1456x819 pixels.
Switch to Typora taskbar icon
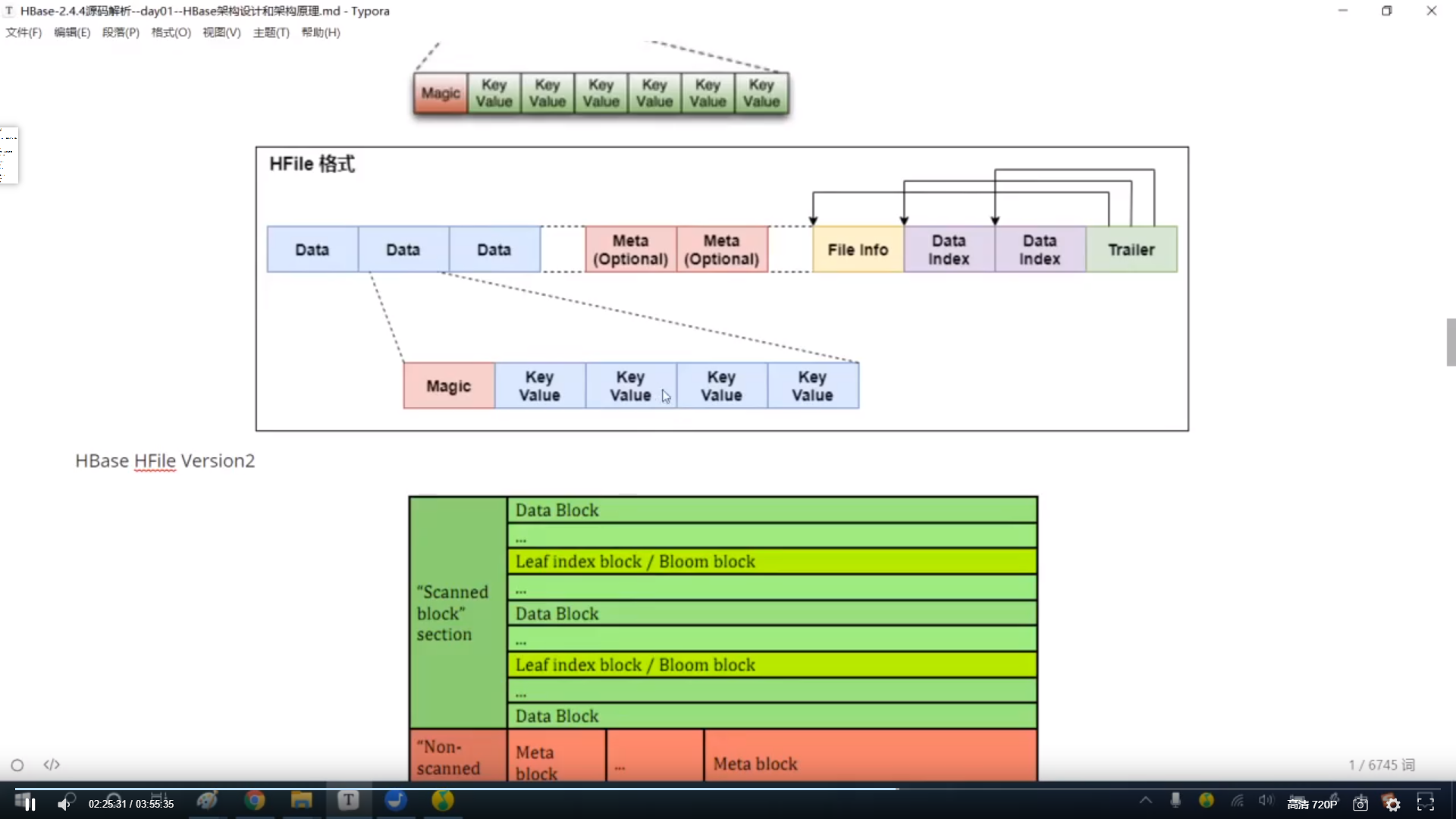[348, 801]
